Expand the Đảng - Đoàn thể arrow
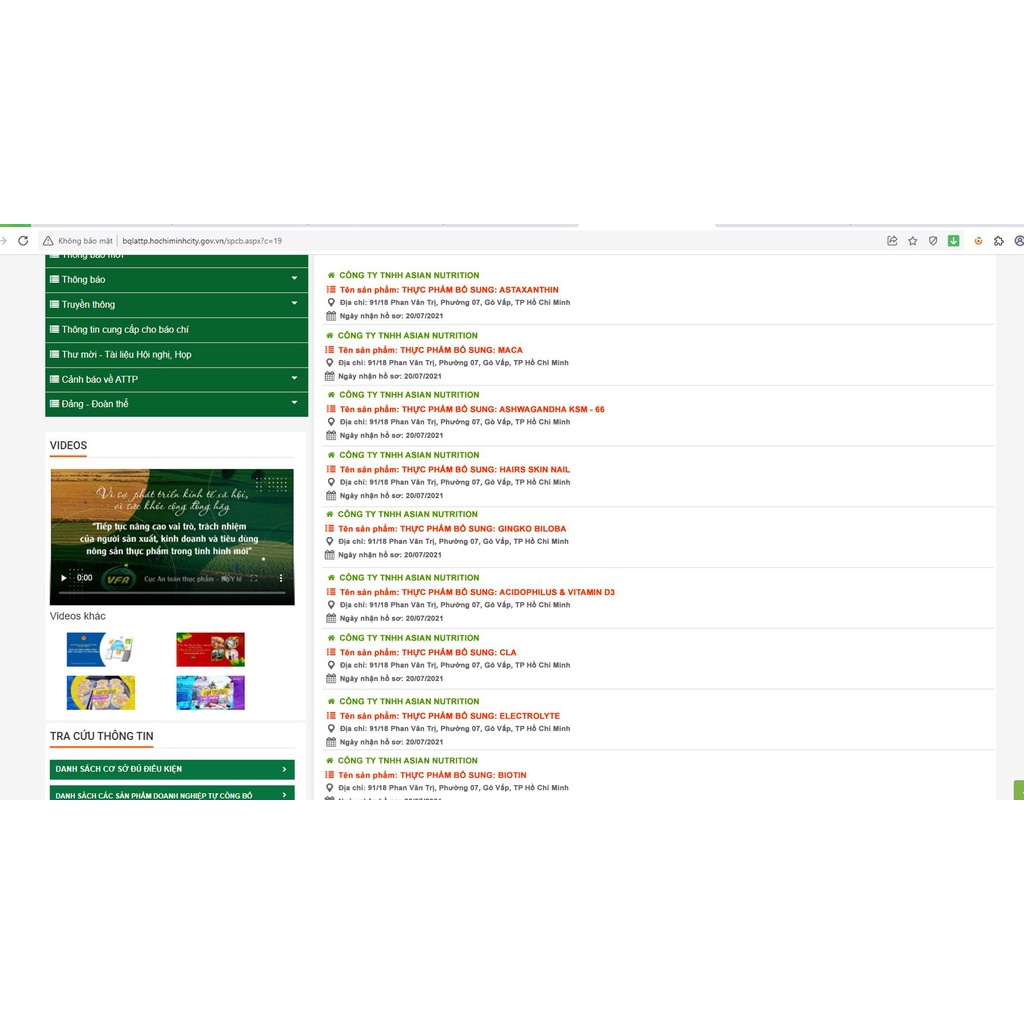The image size is (1024, 1024). (x=295, y=403)
